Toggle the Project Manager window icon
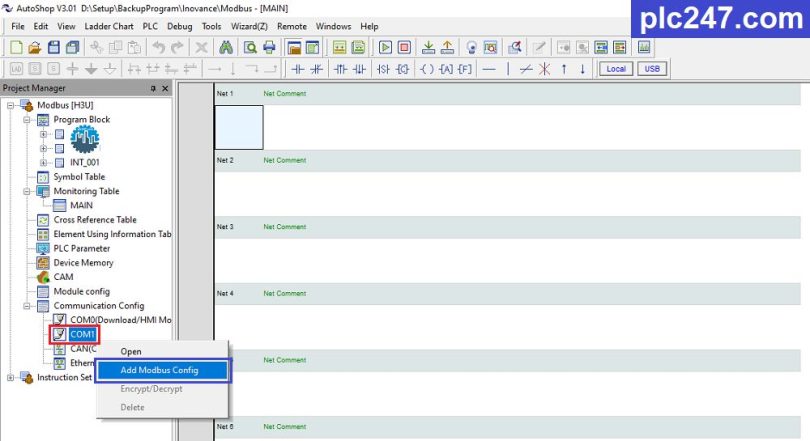 pyautogui.click(x=294, y=48)
